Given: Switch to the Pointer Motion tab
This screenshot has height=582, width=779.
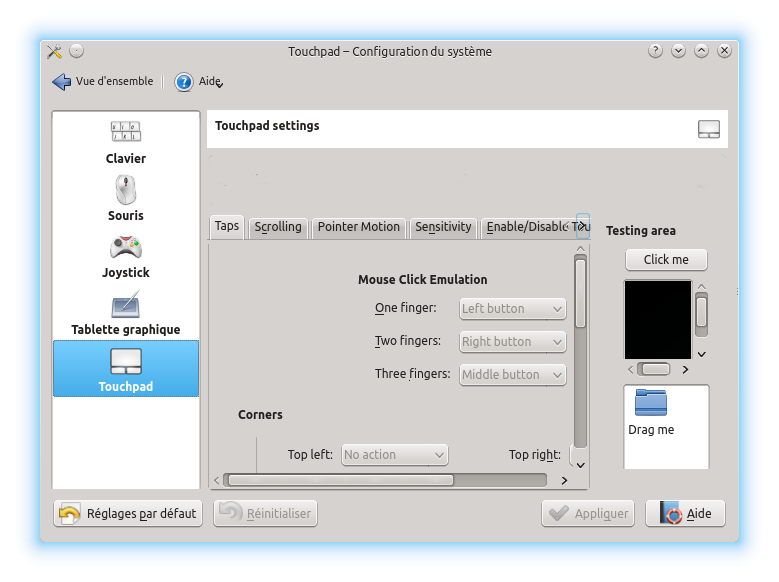Looking at the screenshot, I should [359, 227].
